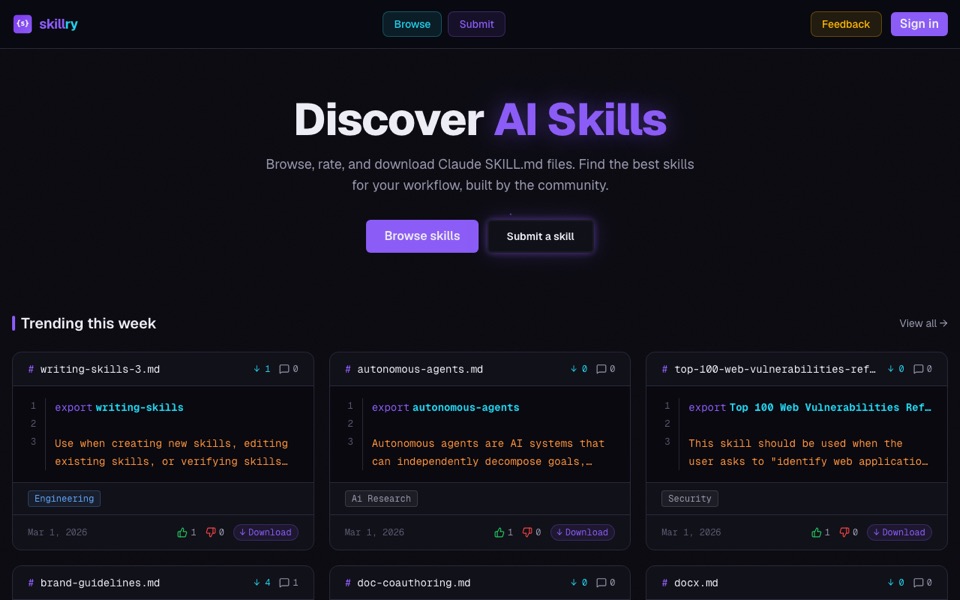Open the Browse nav tab
This screenshot has height=600, width=960.
pyautogui.click(x=412, y=24)
